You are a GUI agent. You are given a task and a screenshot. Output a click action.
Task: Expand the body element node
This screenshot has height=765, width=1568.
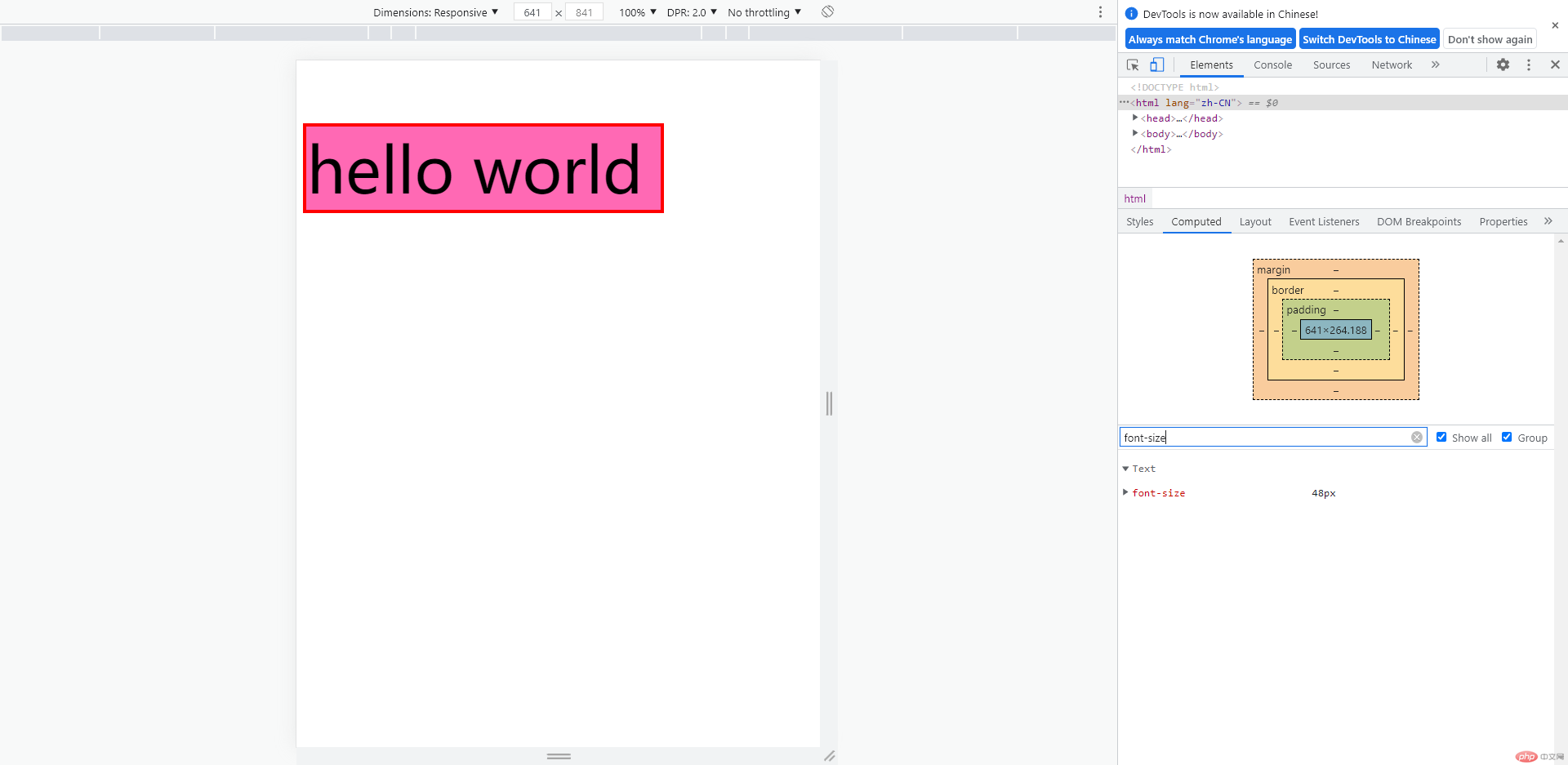click(1135, 134)
